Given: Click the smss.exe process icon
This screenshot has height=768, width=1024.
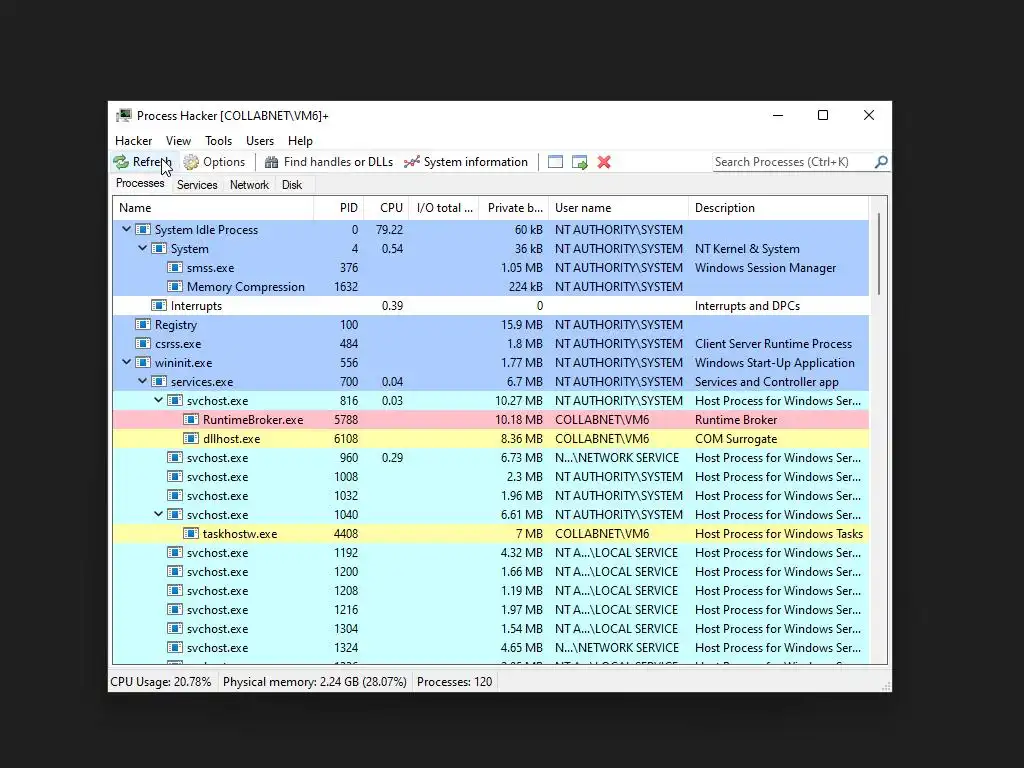Looking at the screenshot, I should pyautogui.click(x=174, y=268).
